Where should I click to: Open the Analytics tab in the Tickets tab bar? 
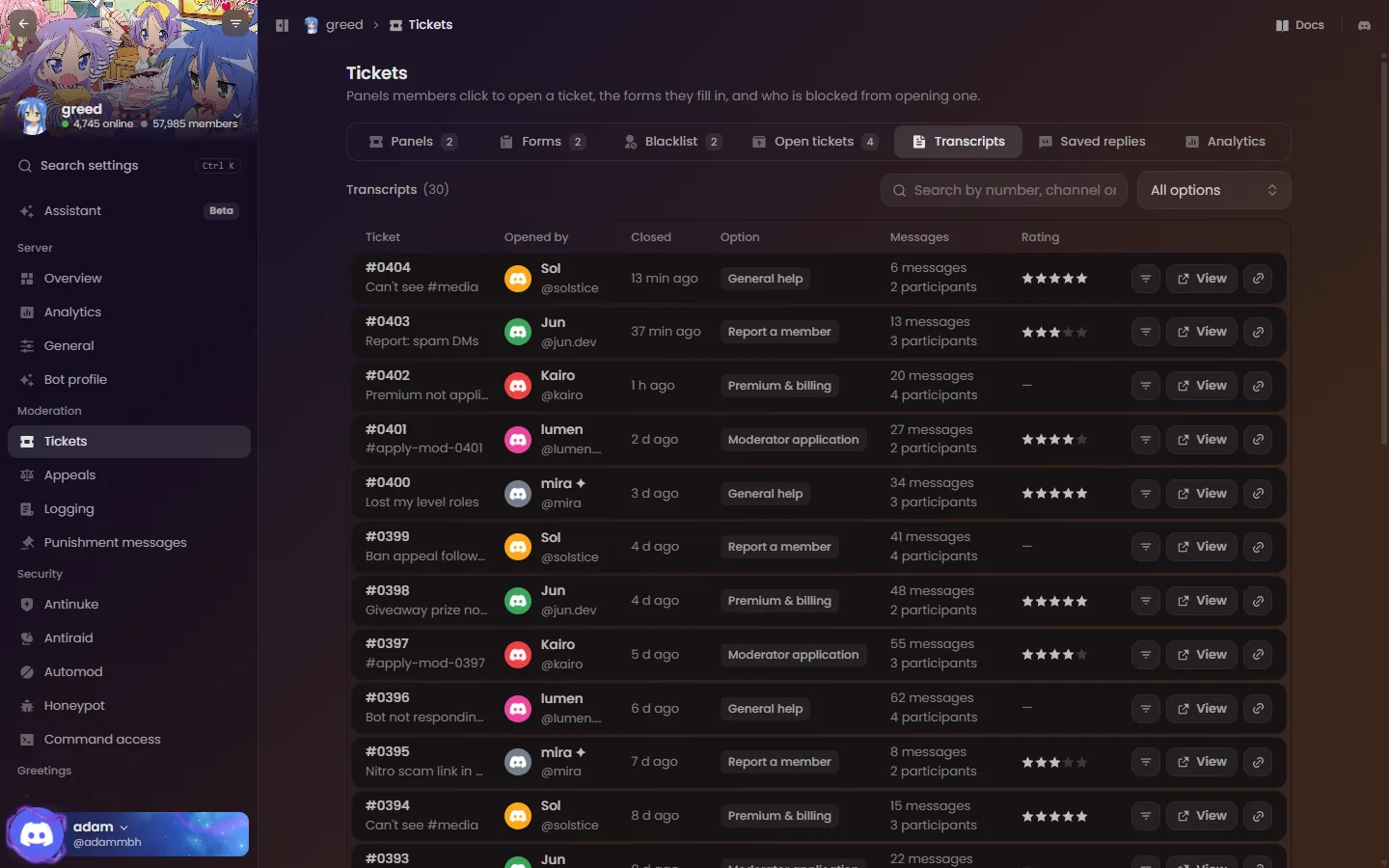pos(1225,142)
